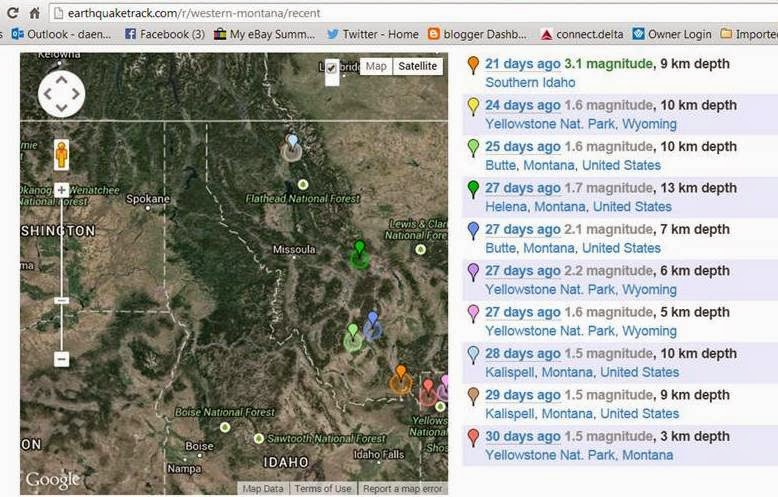Click Report a map error link
Image resolution: width=778 pixels, height=497 pixels.
[x=402, y=489]
